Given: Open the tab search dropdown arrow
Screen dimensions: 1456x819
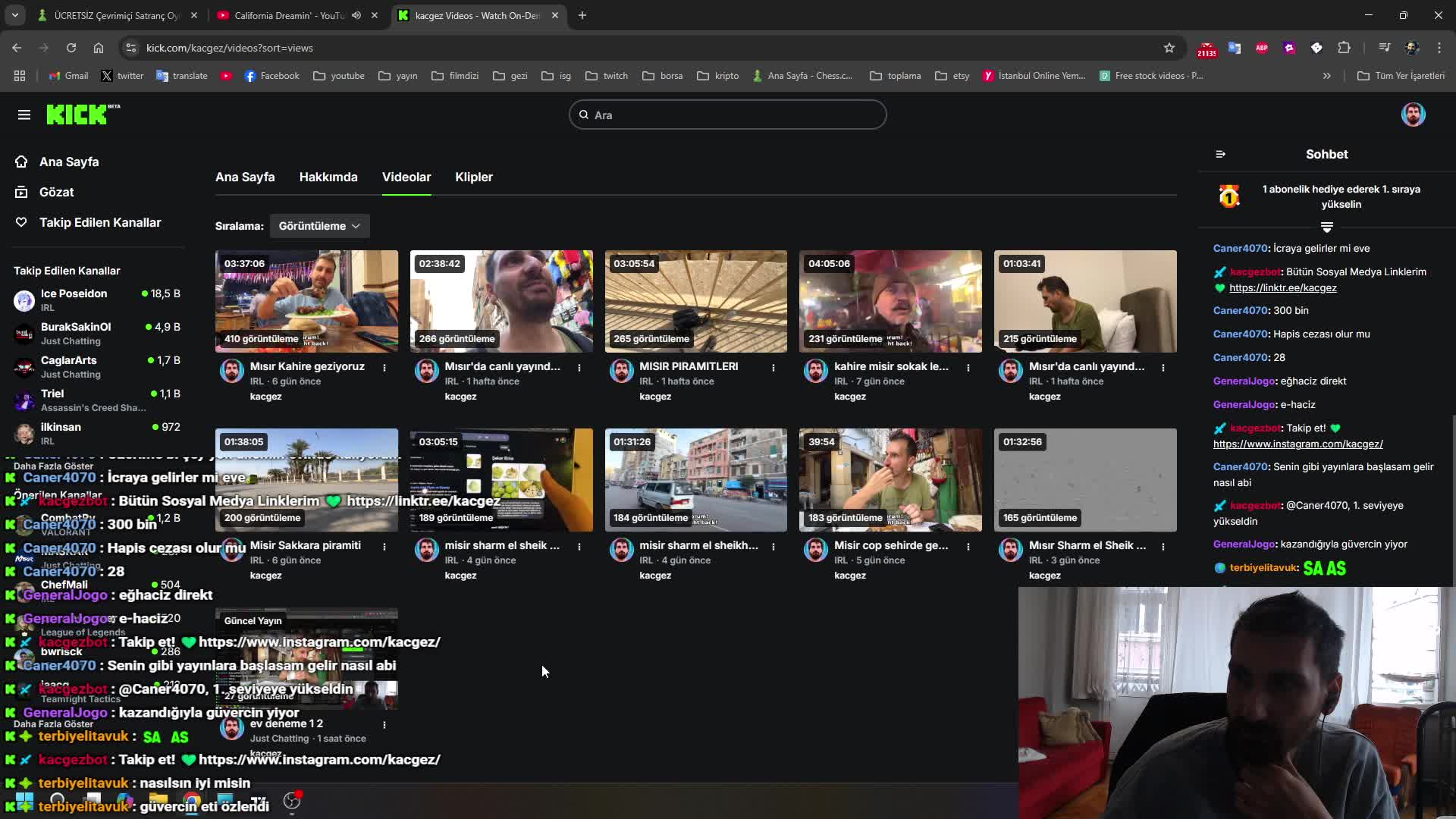Looking at the screenshot, I should pos(15,15).
